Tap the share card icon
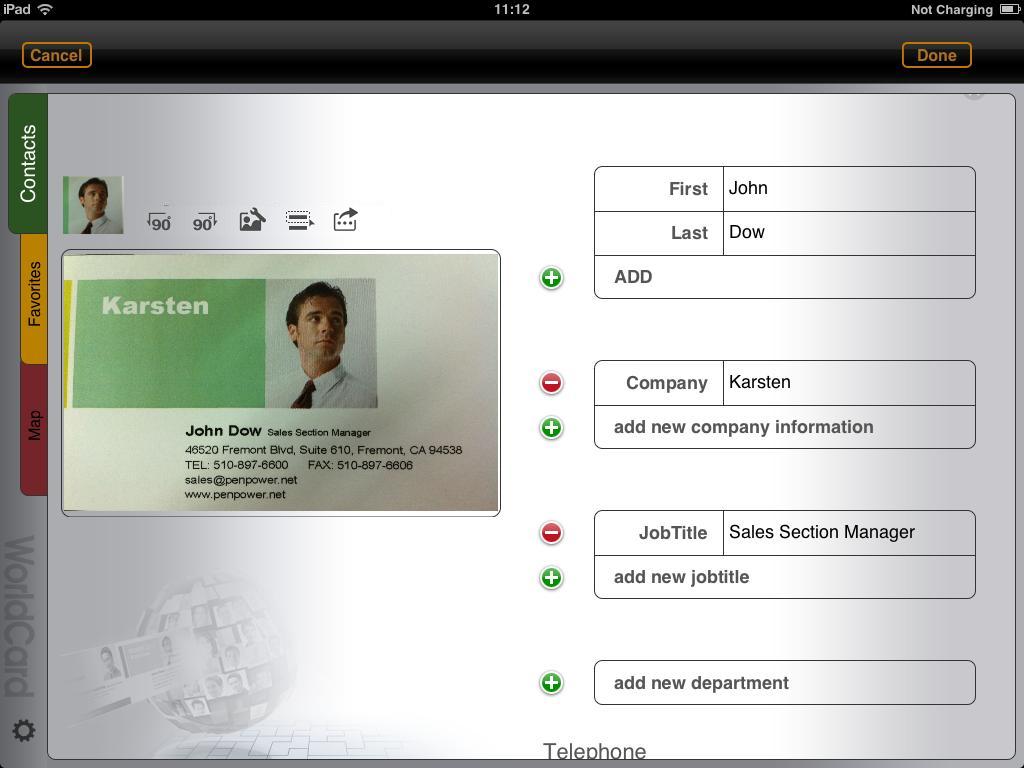This screenshot has width=1024, height=768. click(x=345, y=220)
